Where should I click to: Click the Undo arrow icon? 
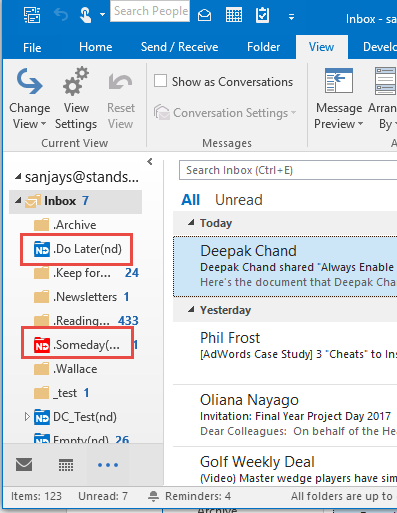coord(61,15)
